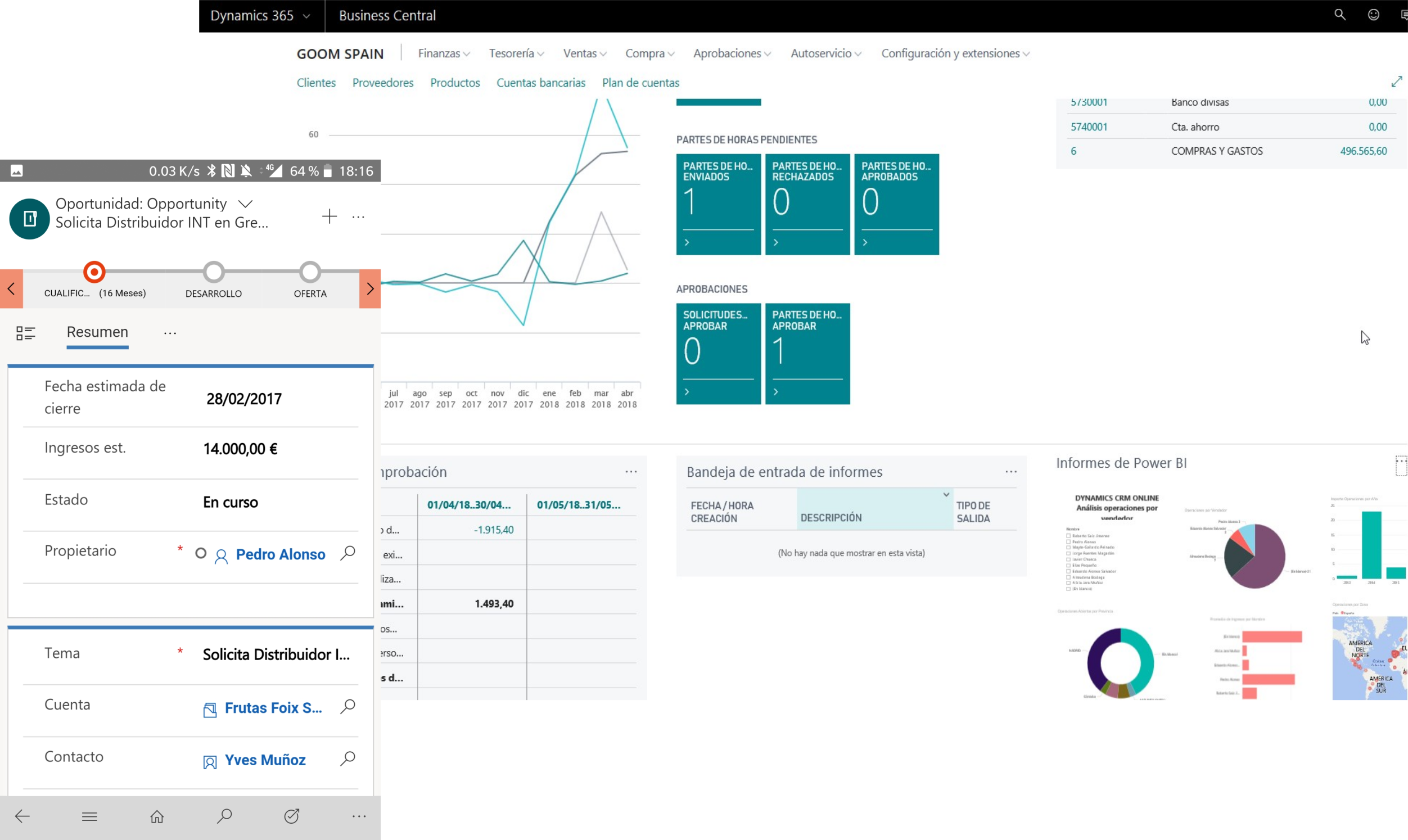Screen dimensions: 1408x840
Task: Tap the back arrow in bottom bar
Action: pos(22,816)
